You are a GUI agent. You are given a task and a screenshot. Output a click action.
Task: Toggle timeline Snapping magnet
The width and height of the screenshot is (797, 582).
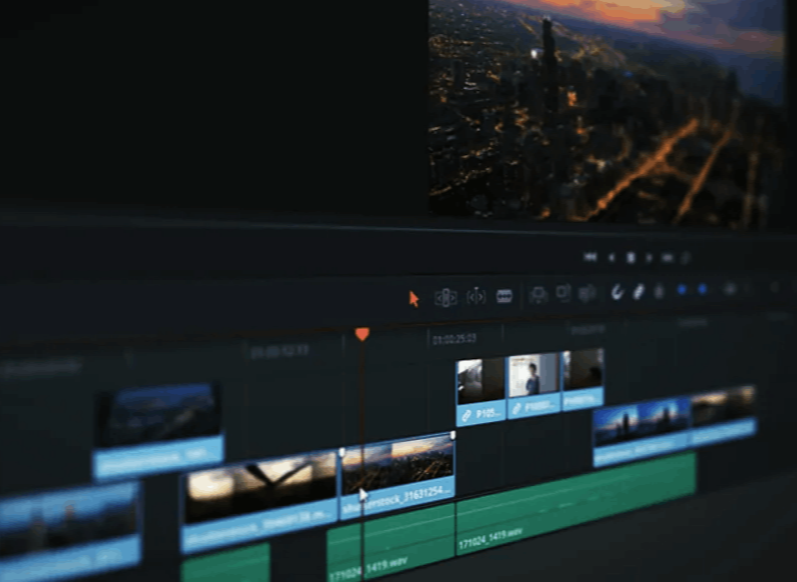pyautogui.click(x=617, y=291)
